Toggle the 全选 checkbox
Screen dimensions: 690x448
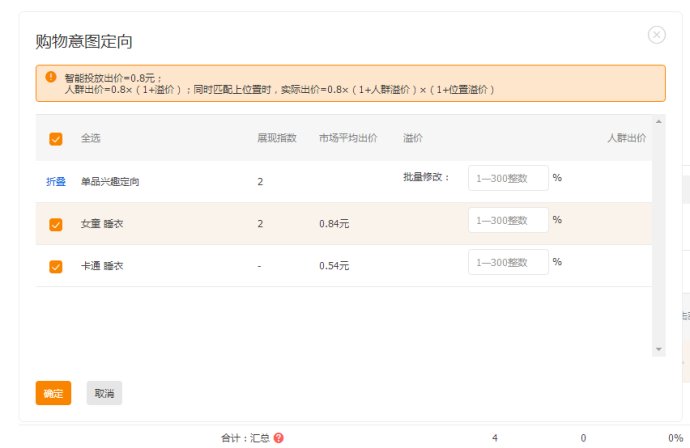(x=56, y=139)
